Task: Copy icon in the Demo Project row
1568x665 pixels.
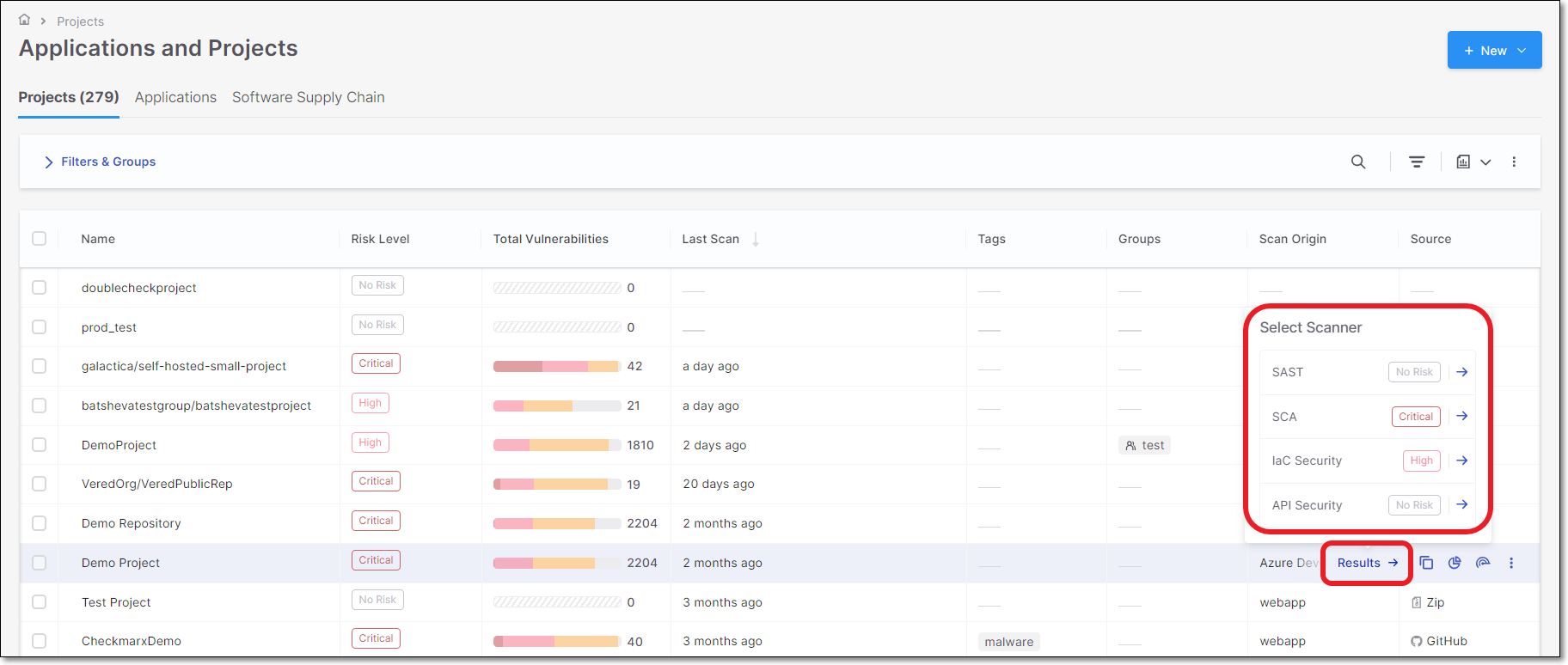Action: (x=1426, y=563)
